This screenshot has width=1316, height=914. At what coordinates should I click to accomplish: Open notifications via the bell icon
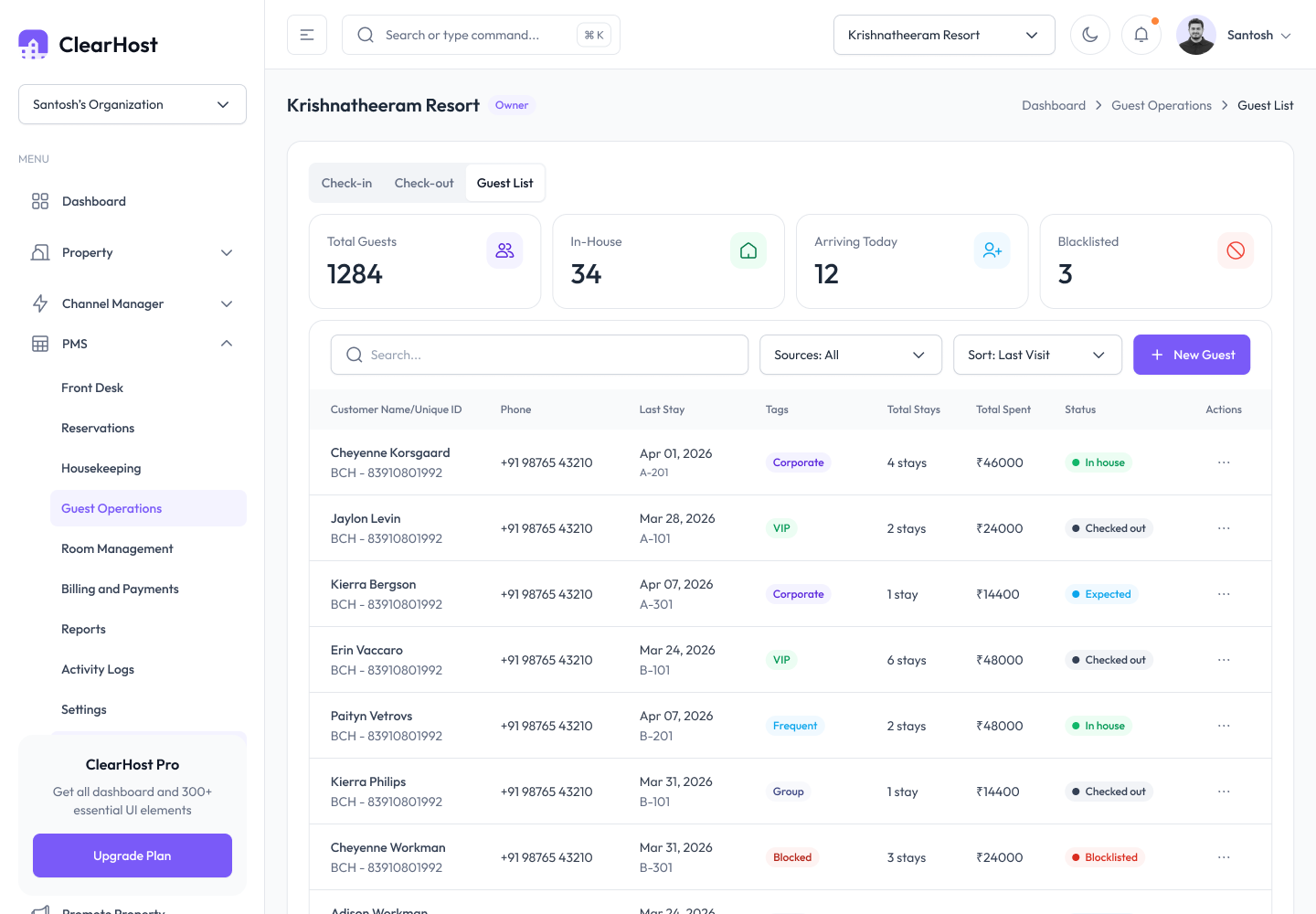1141,35
